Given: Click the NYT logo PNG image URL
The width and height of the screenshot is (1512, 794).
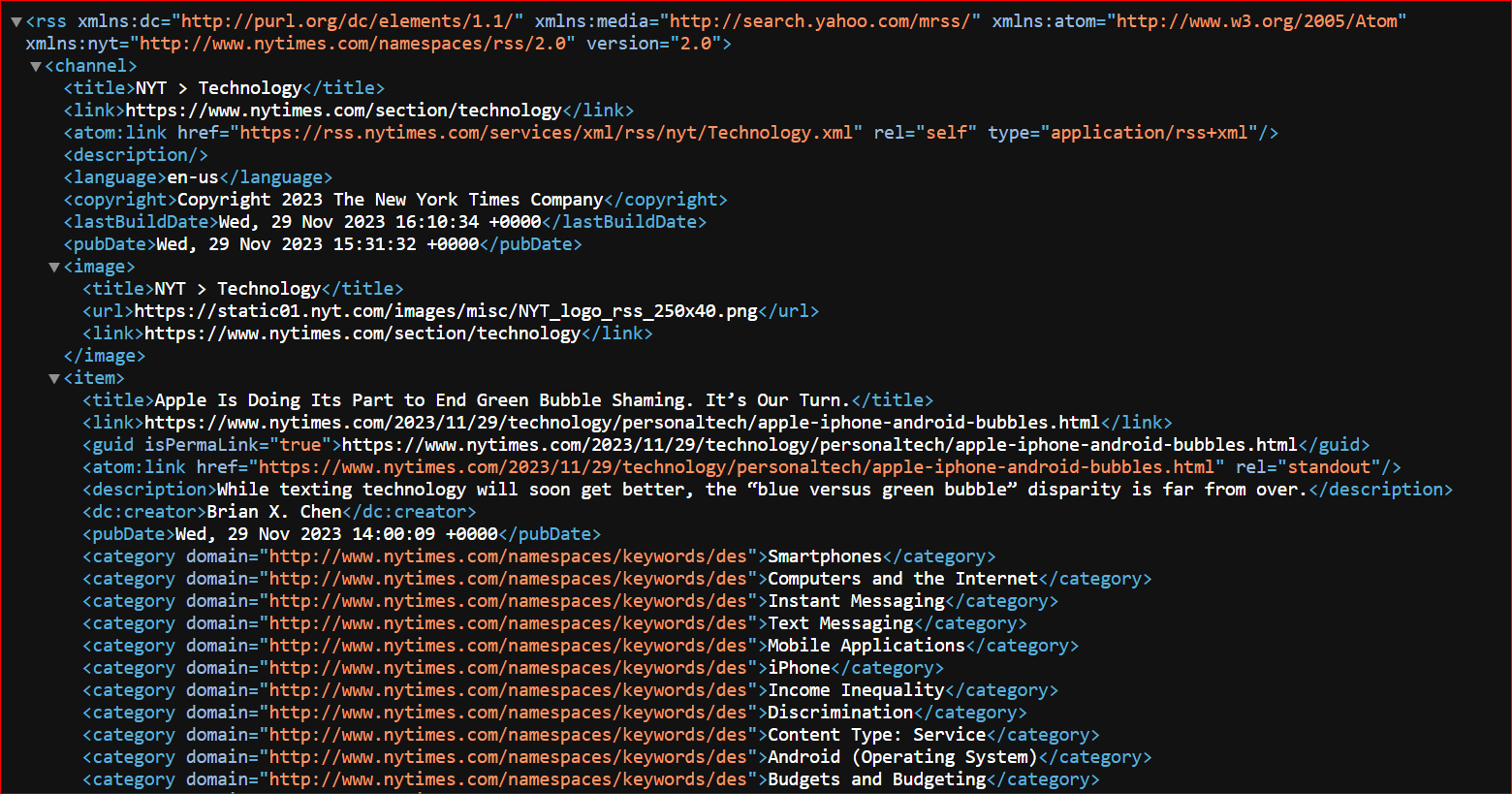Looking at the screenshot, I should coord(446,310).
